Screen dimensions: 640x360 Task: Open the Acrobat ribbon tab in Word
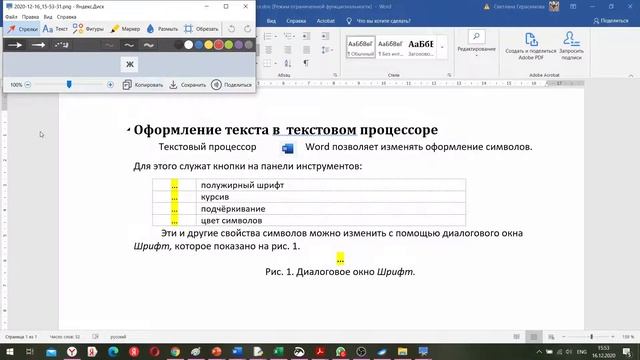(x=326, y=21)
